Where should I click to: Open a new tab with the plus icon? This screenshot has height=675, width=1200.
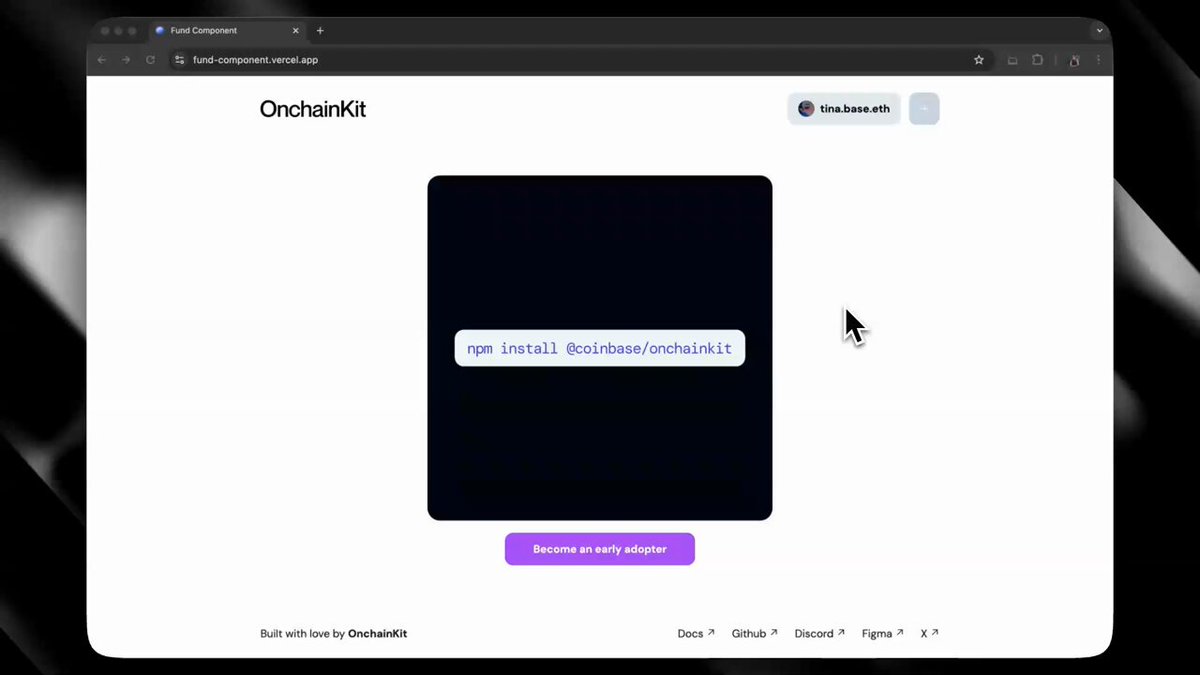point(320,30)
